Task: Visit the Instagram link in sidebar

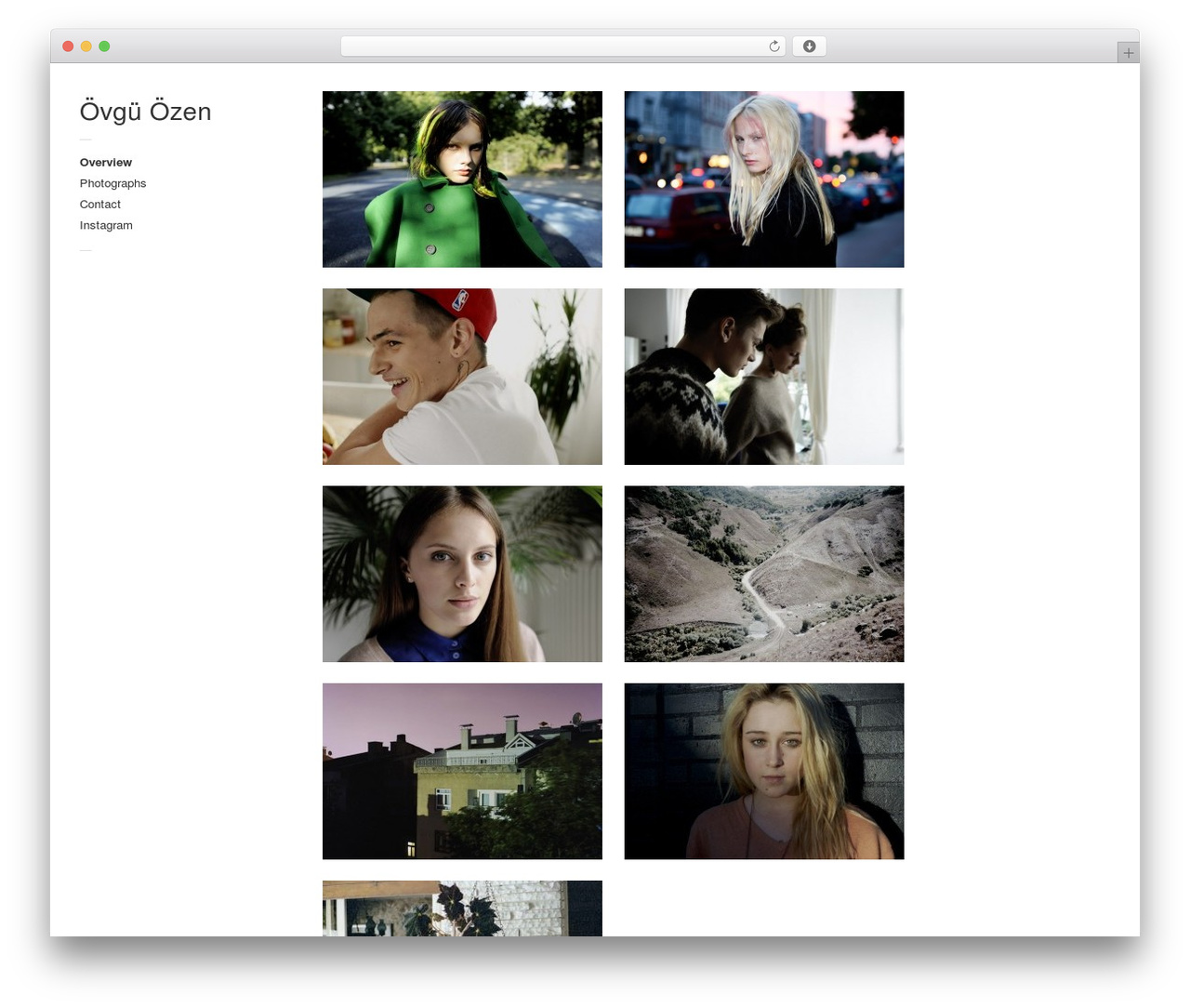Action: point(106,225)
